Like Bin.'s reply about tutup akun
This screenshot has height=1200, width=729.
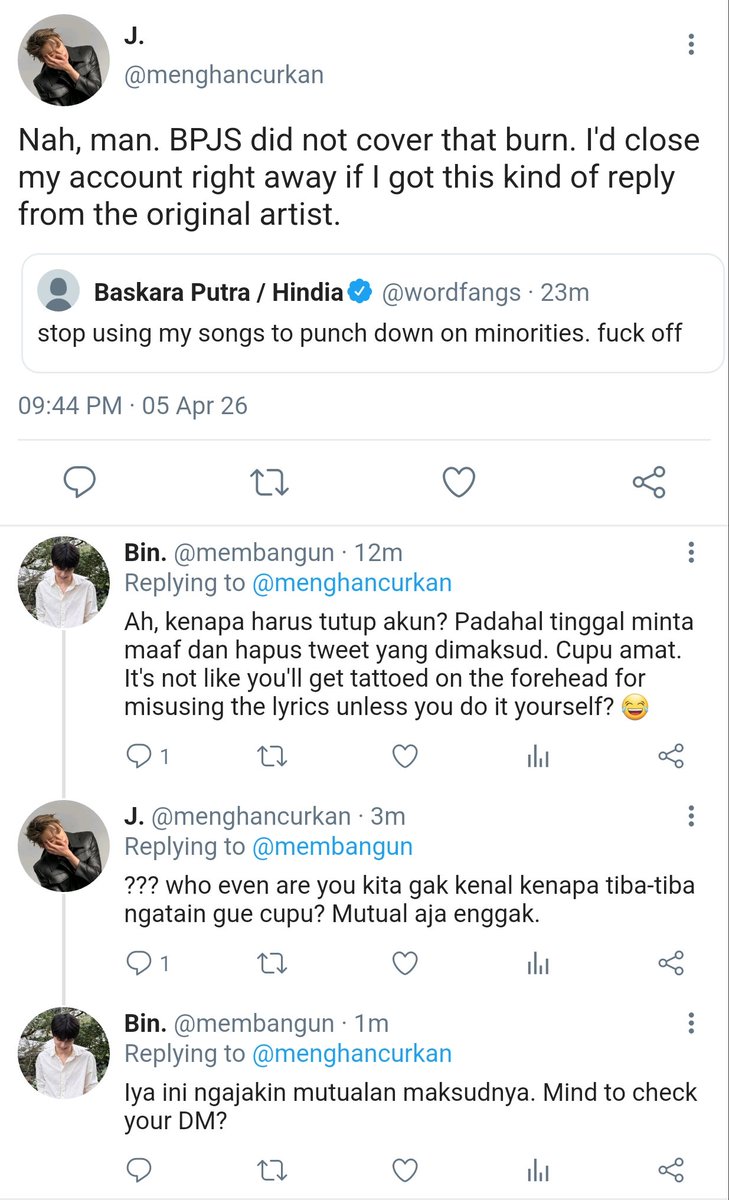[404, 757]
